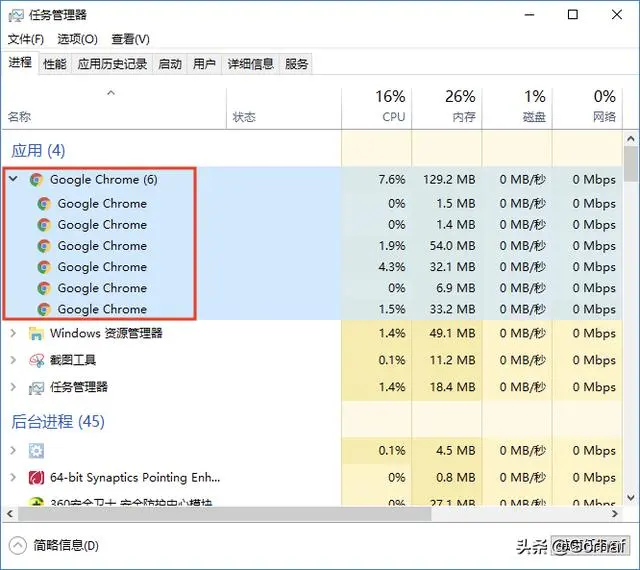Click the Chrome icon in the 32.1 MB row
Screen dimensions: 640x570
44,267
